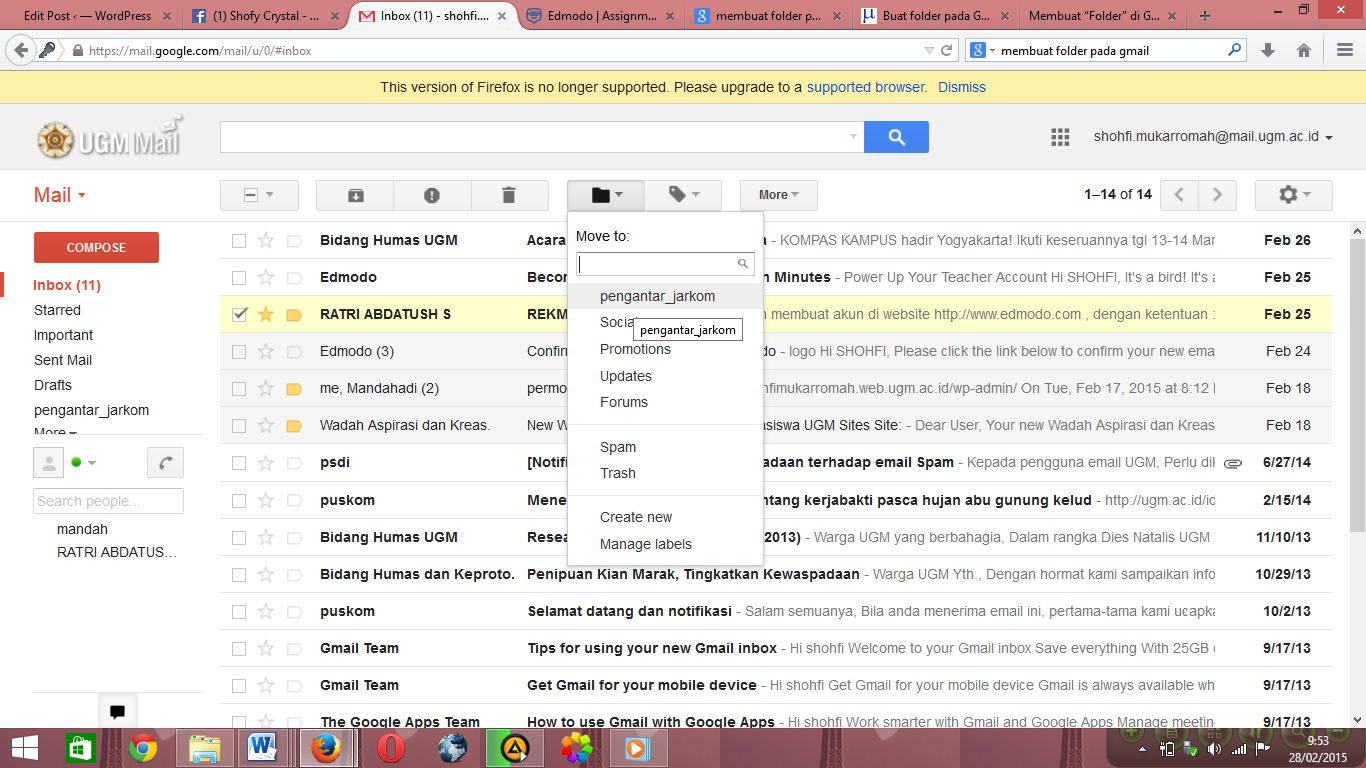This screenshot has height=768, width=1366.
Task: Go to newer messages arrow
Action: pos(1180,195)
